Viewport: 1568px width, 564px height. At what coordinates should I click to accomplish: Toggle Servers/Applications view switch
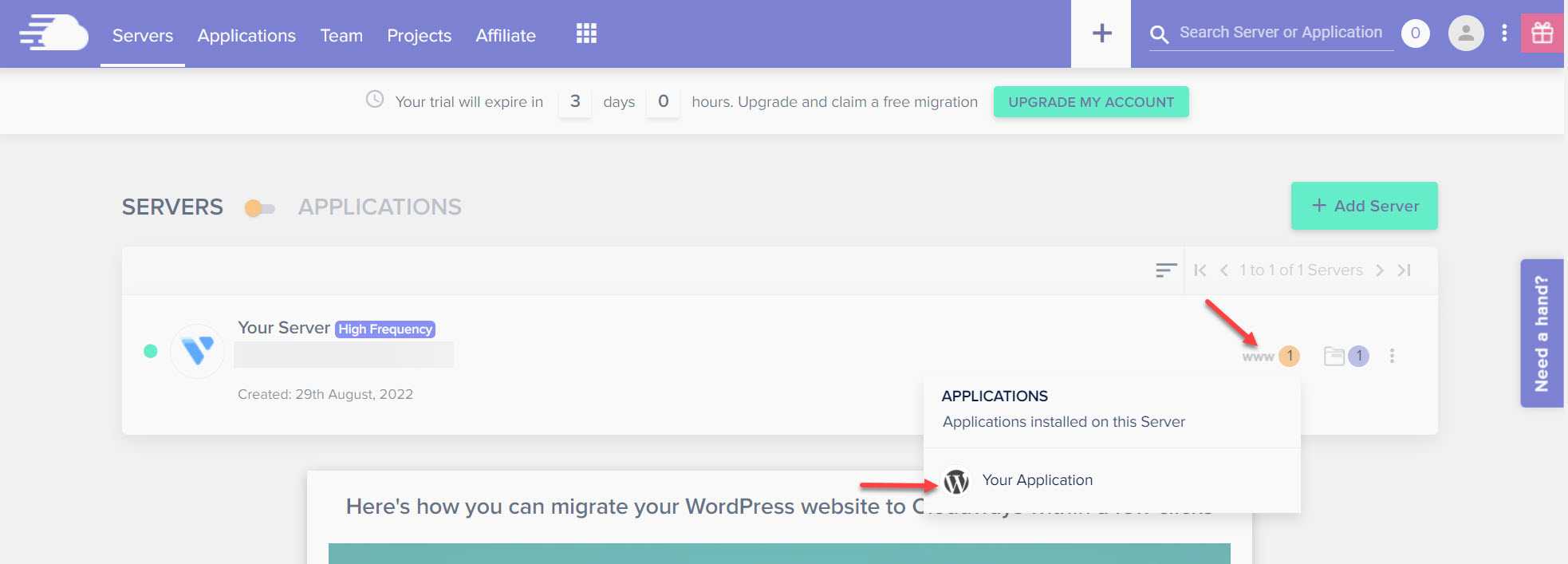click(x=260, y=208)
